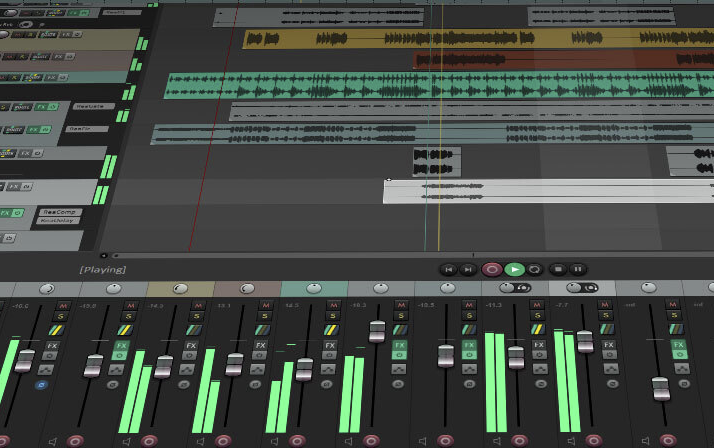Viewport: 714px width, 448px height.
Task: Mute the teal mixer channel
Action: (x=330, y=304)
